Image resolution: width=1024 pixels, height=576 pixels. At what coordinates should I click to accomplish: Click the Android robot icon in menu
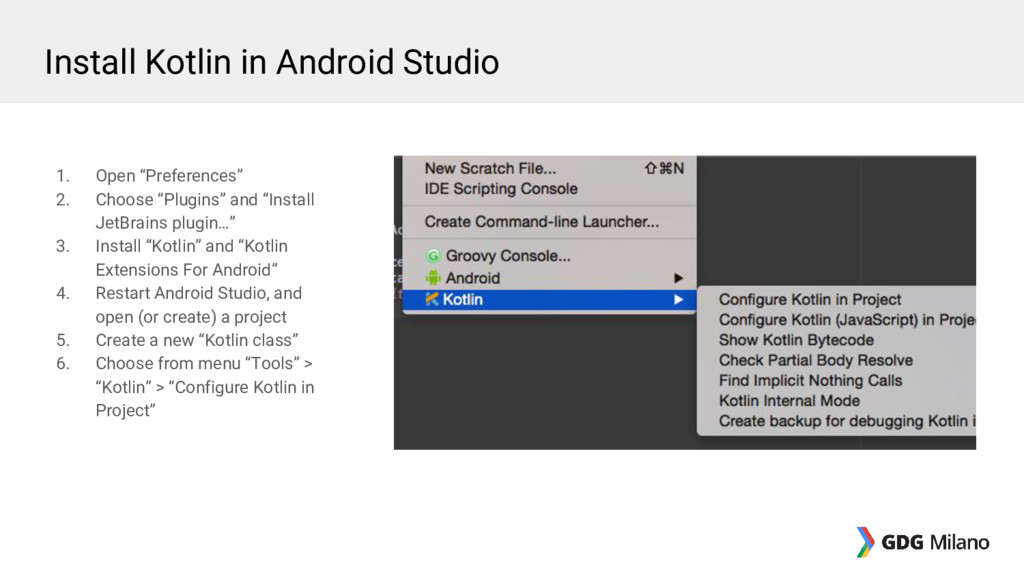click(433, 278)
